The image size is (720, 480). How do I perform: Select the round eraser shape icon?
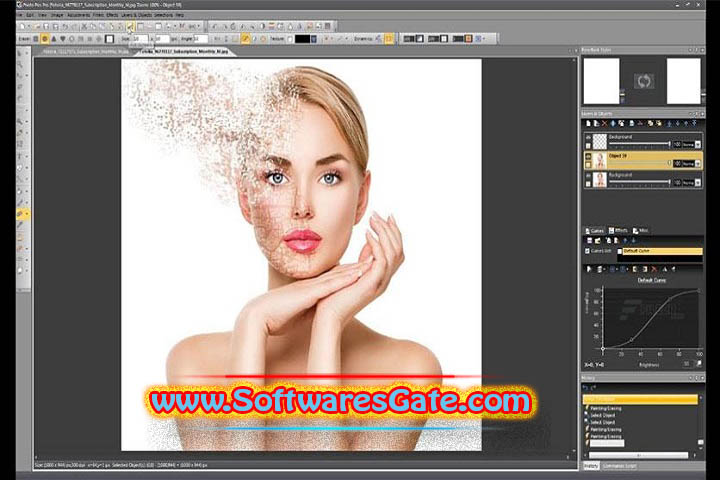click(x=45, y=39)
